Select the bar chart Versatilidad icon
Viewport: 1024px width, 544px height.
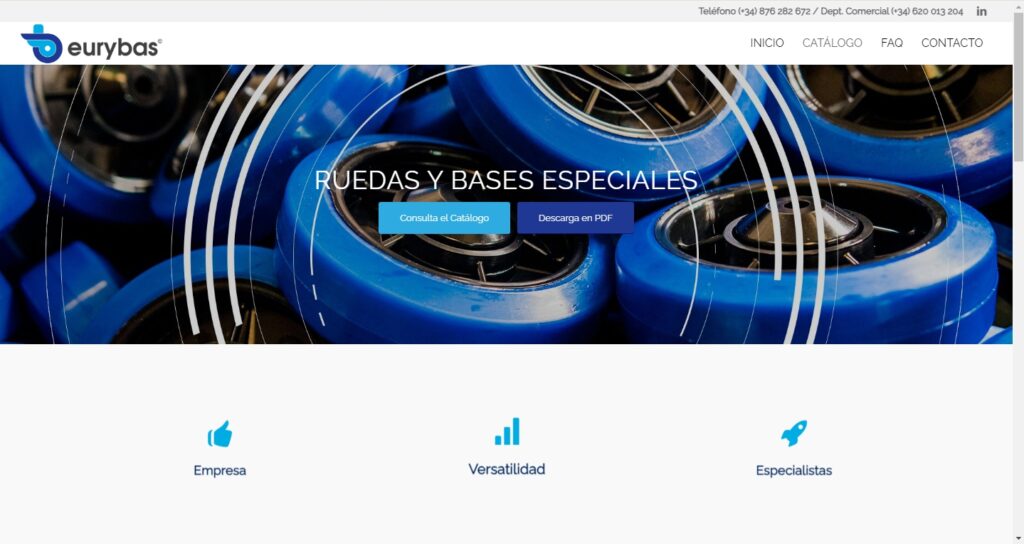507,432
